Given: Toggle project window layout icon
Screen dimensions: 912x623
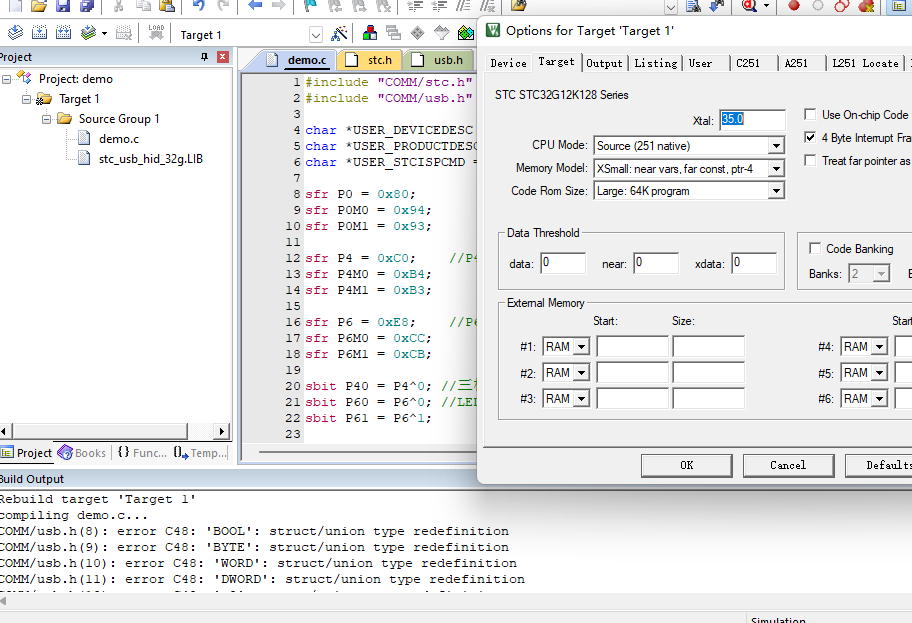Looking at the screenshot, I should click(x=899, y=6).
